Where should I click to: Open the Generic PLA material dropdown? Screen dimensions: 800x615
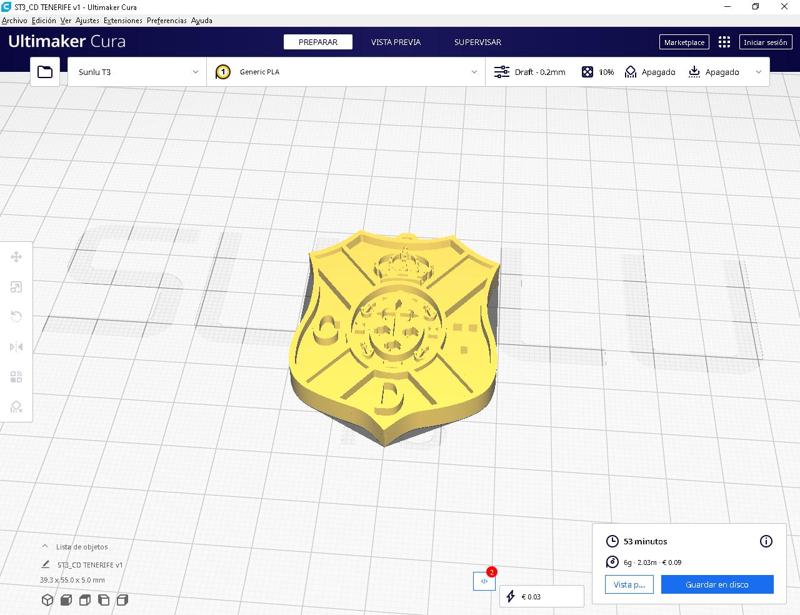coord(346,72)
